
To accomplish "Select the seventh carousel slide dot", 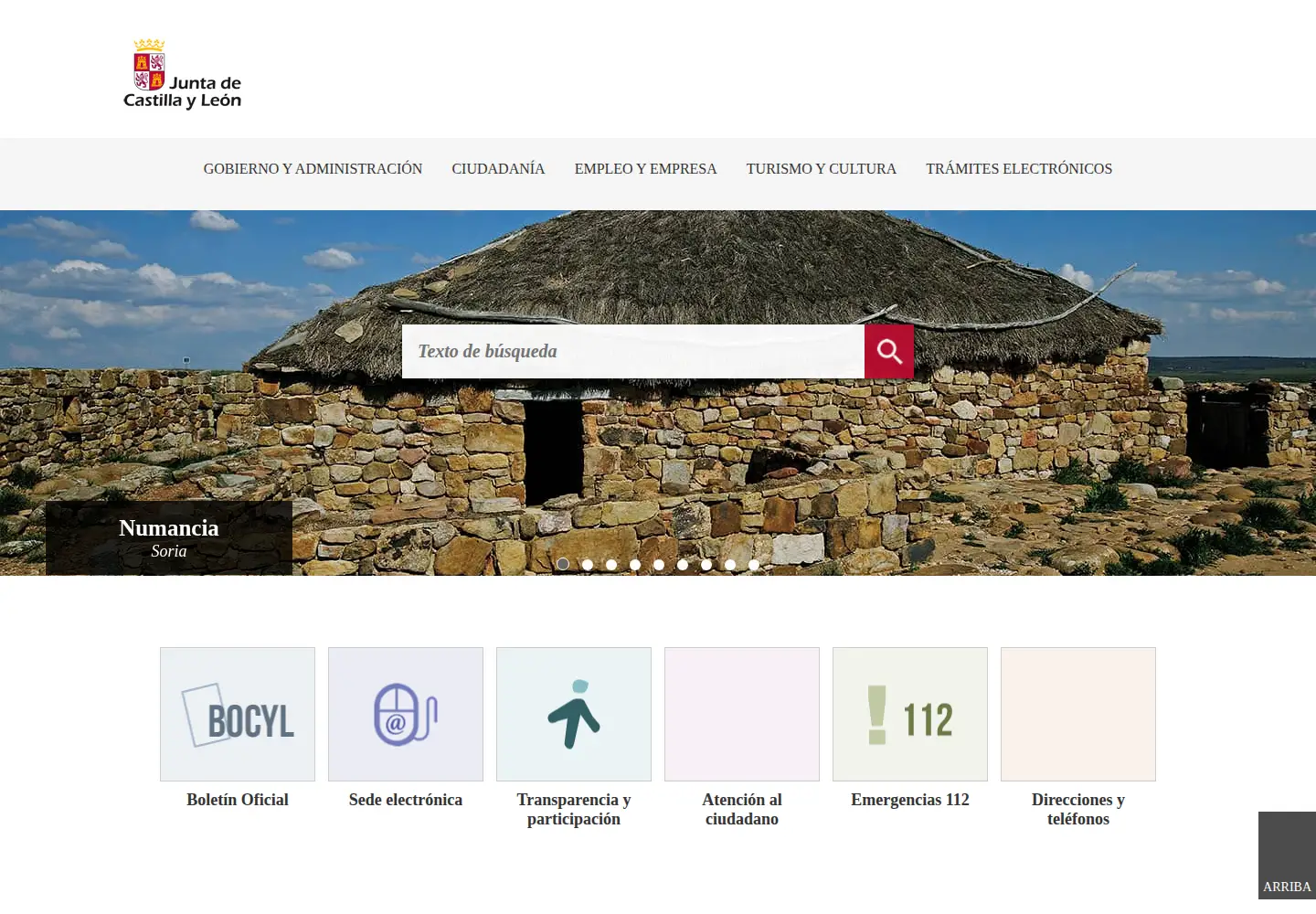I will pos(706,565).
